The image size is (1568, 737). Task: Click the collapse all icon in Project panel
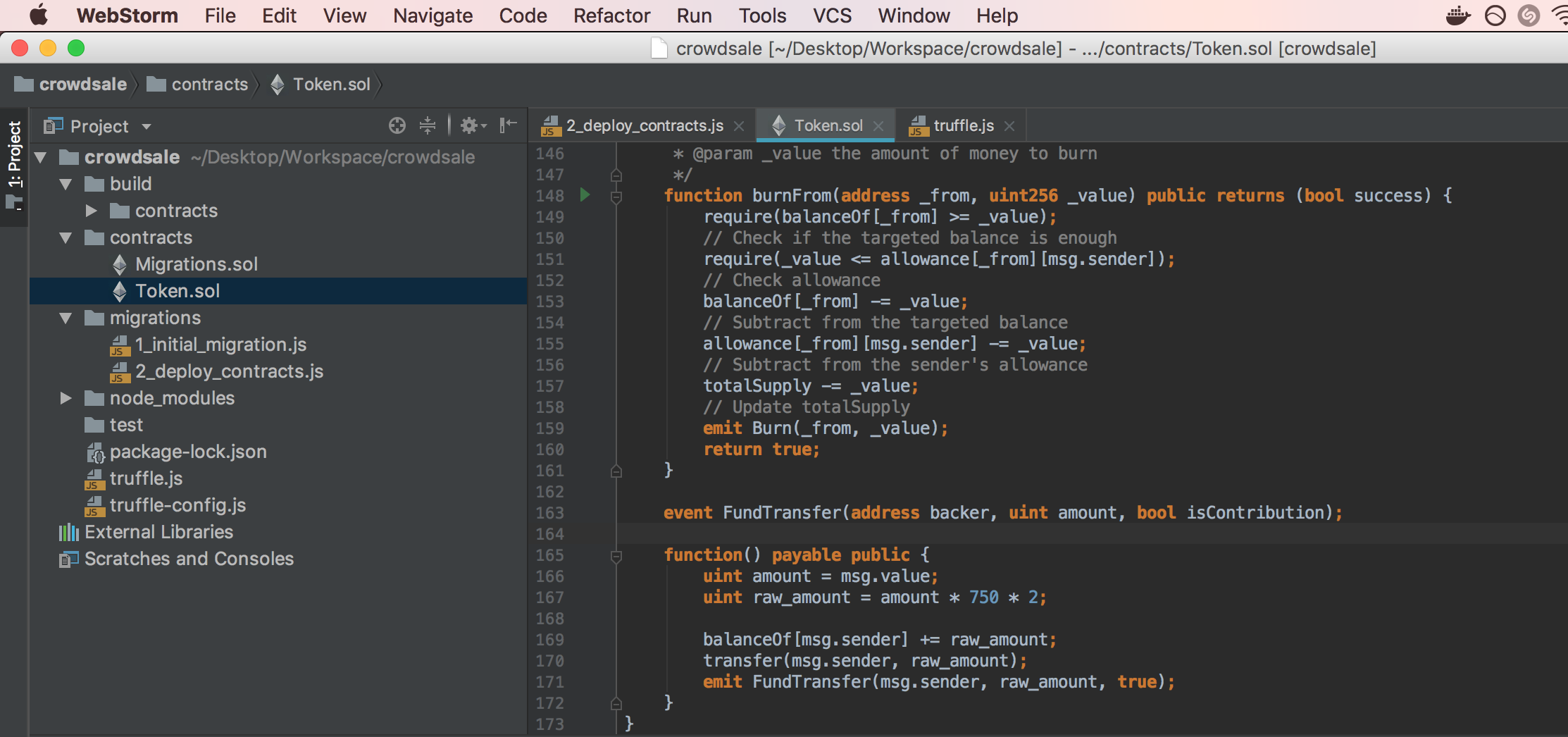pos(428,125)
